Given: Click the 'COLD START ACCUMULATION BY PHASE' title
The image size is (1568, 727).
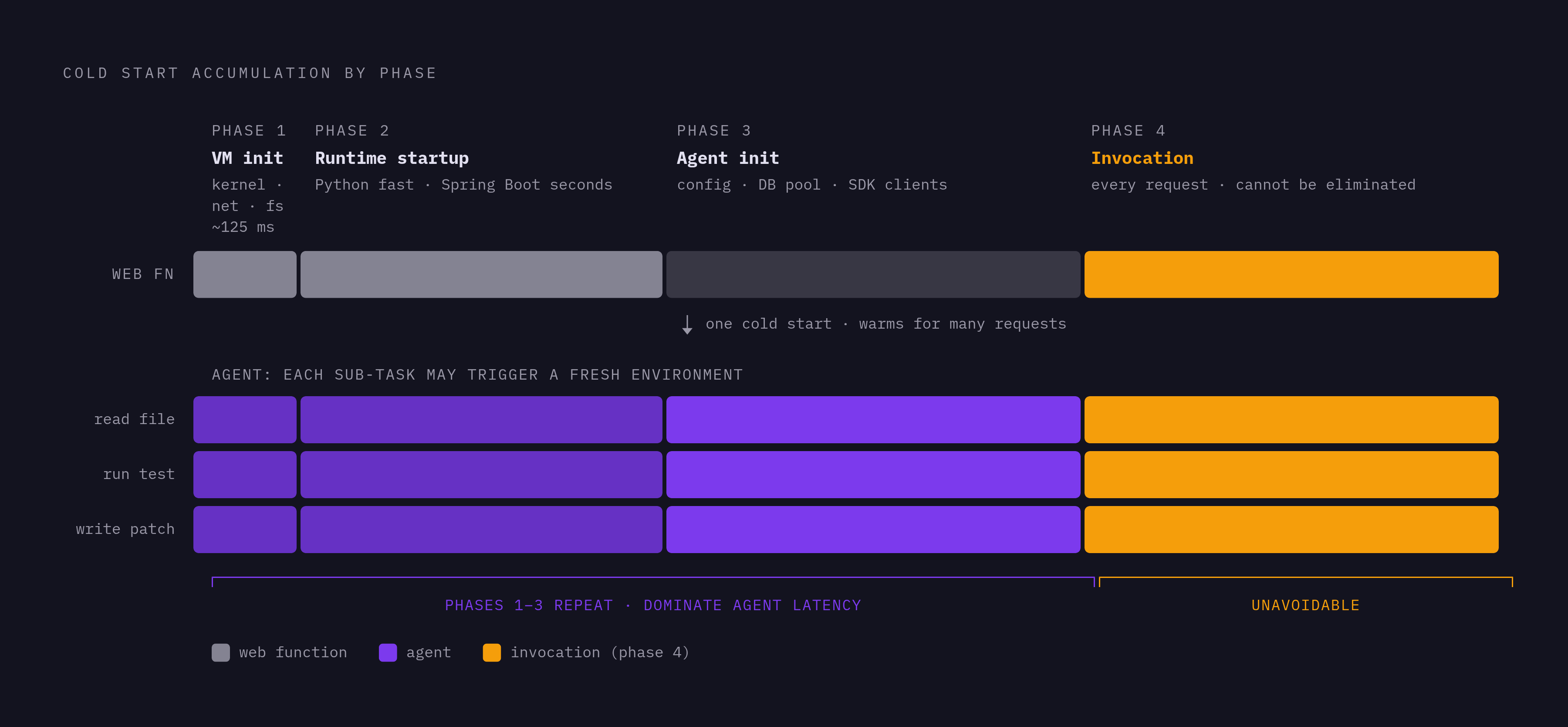Looking at the screenshot, I should click(250, 73).
